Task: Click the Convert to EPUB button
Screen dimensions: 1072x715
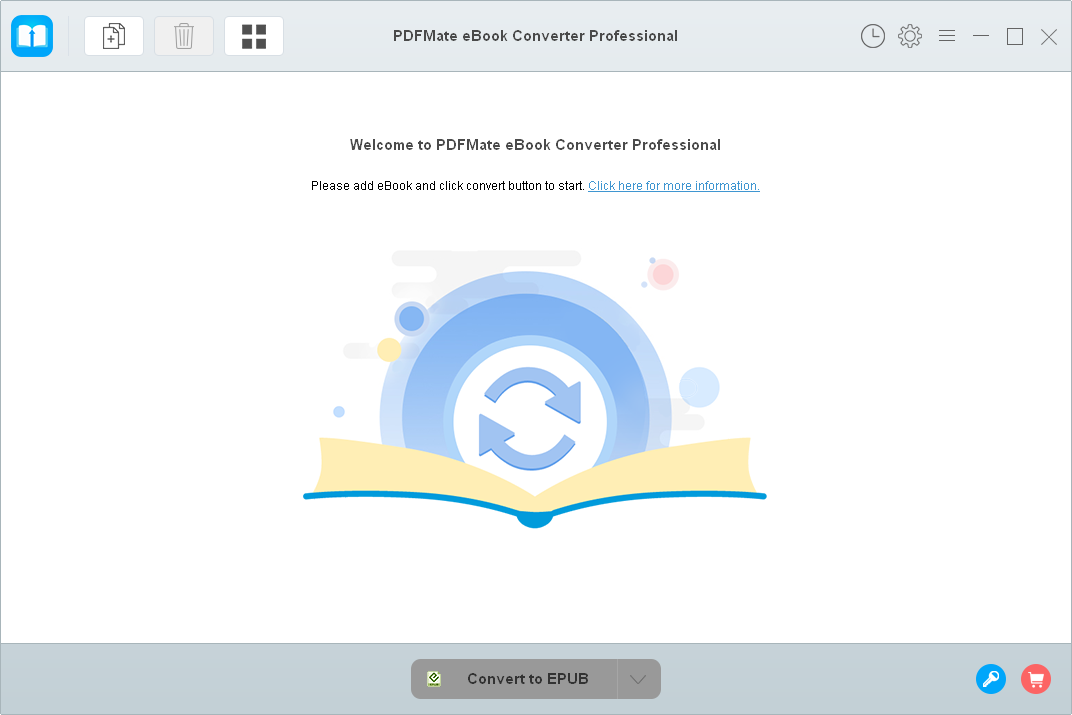Action: [x=514, y=679]
